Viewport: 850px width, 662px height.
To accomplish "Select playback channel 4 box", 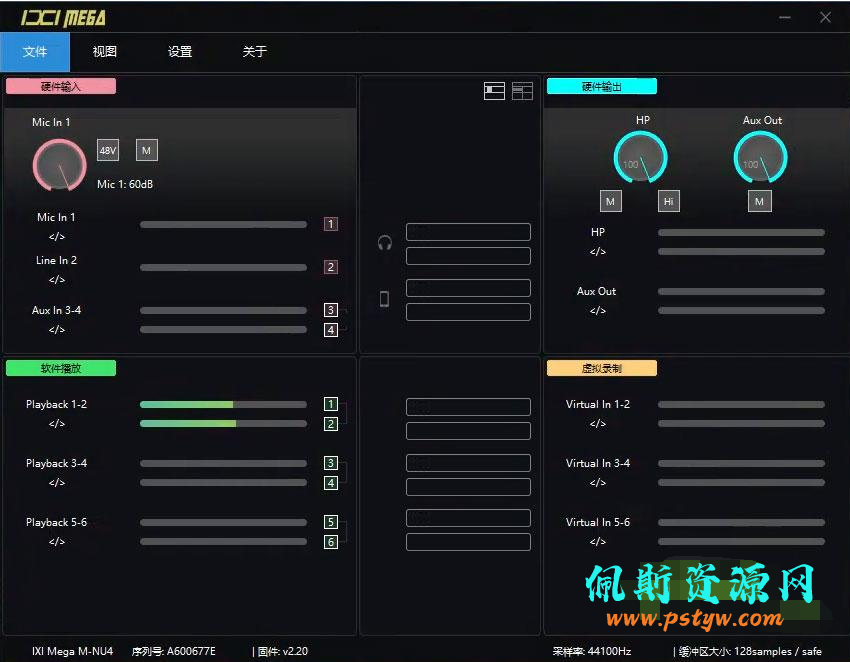I will 331,483.
